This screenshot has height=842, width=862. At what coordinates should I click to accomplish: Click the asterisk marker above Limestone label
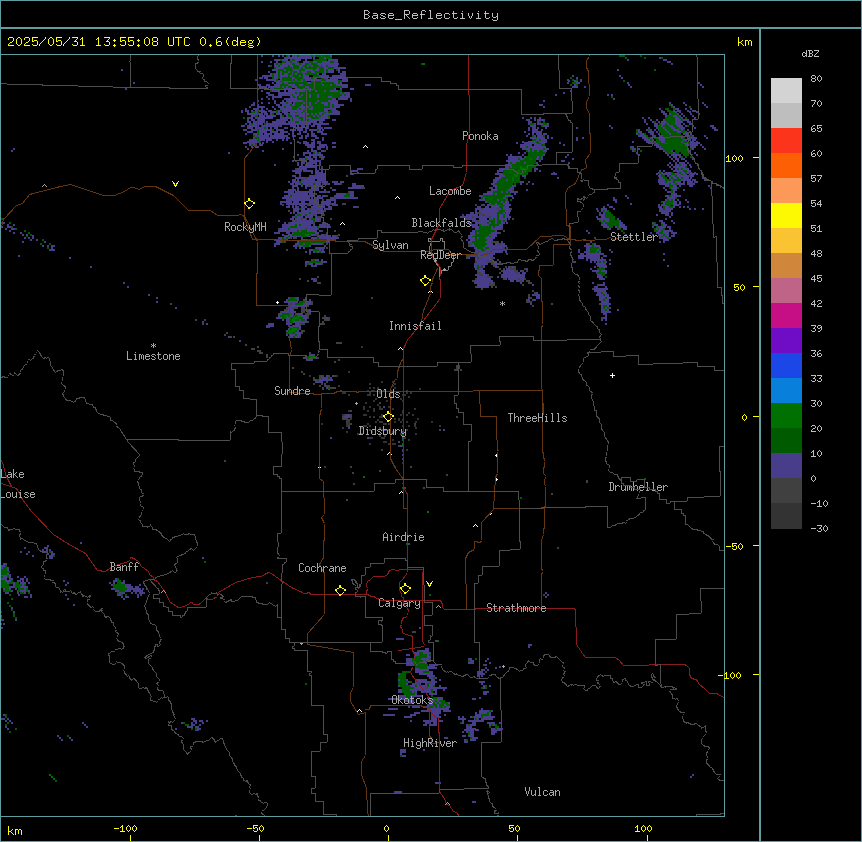click(x=153, y=346)
